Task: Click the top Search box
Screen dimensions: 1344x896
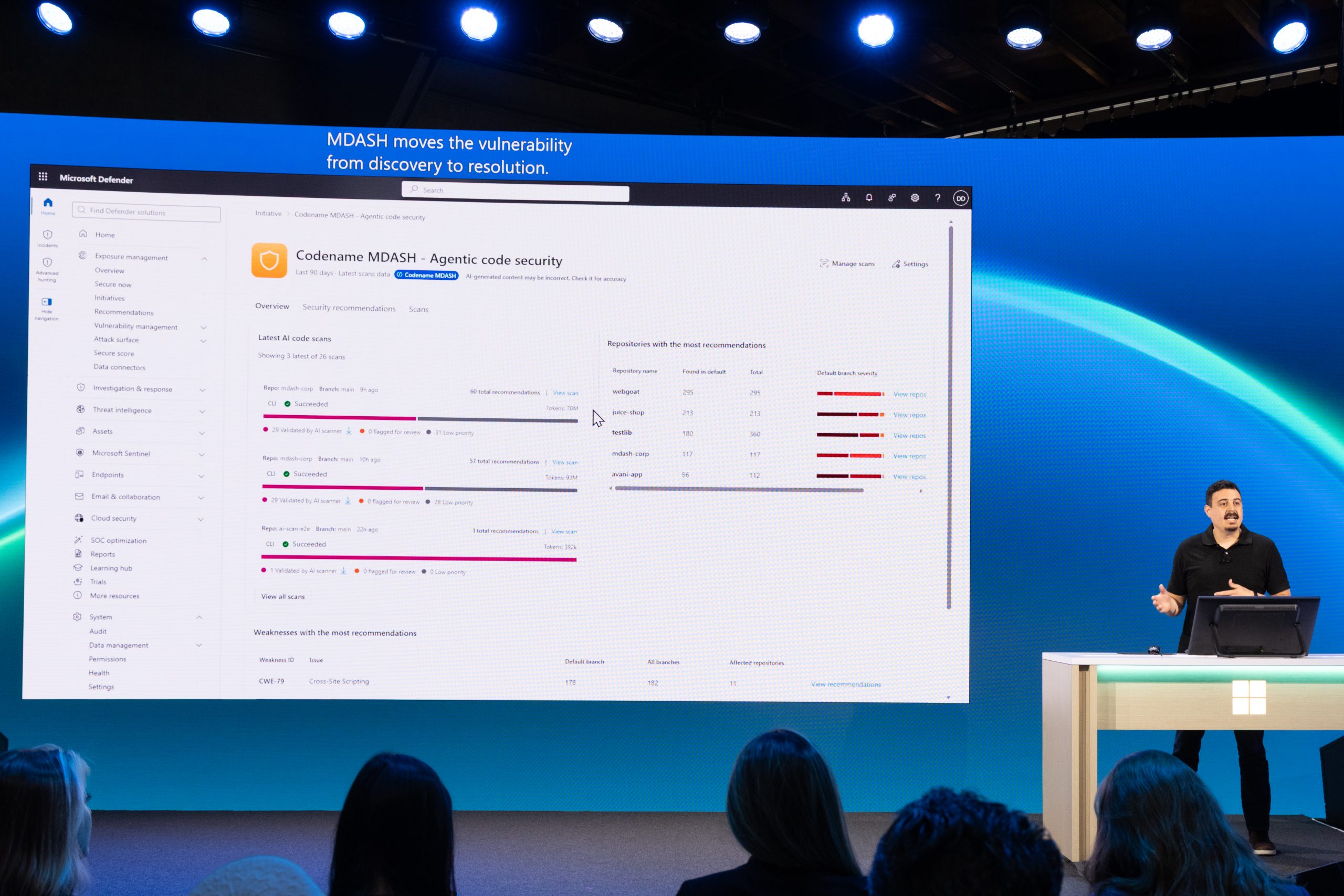Action: click(516, 192)
